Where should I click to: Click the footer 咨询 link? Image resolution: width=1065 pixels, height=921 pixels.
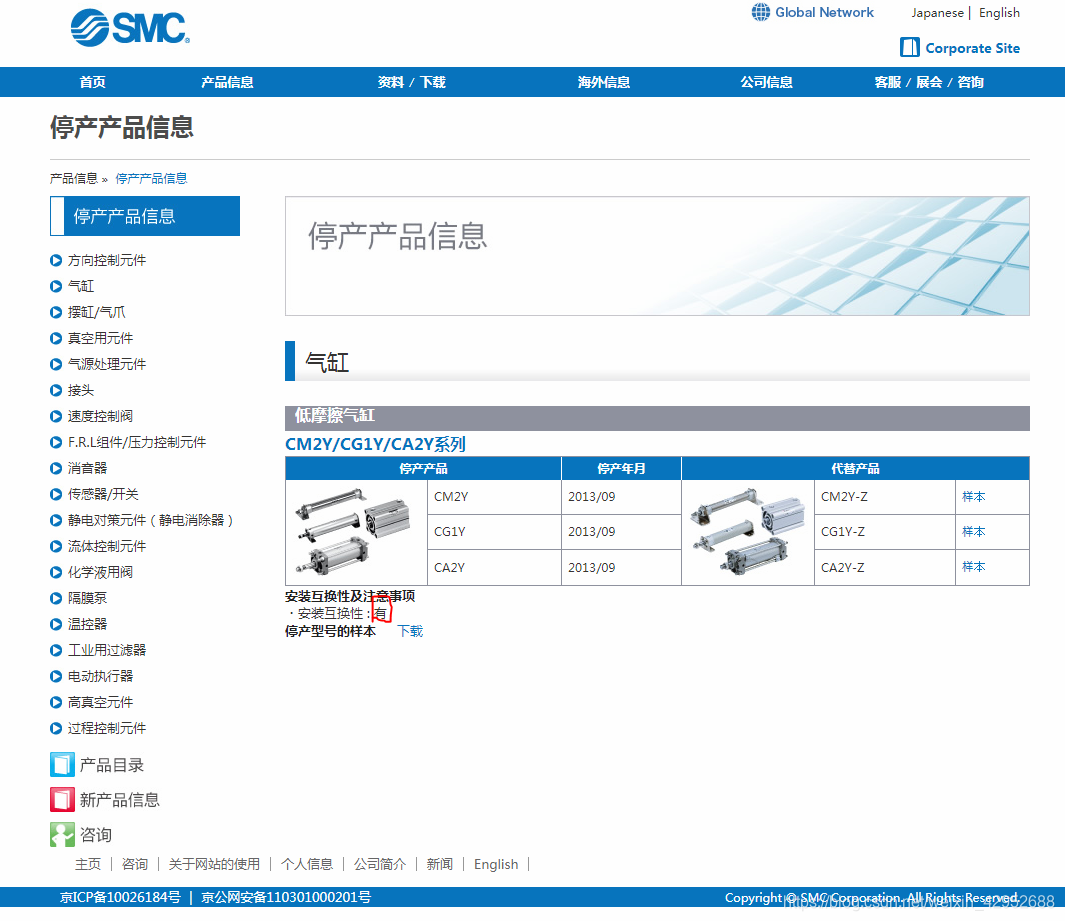click(x=134, y=864)
